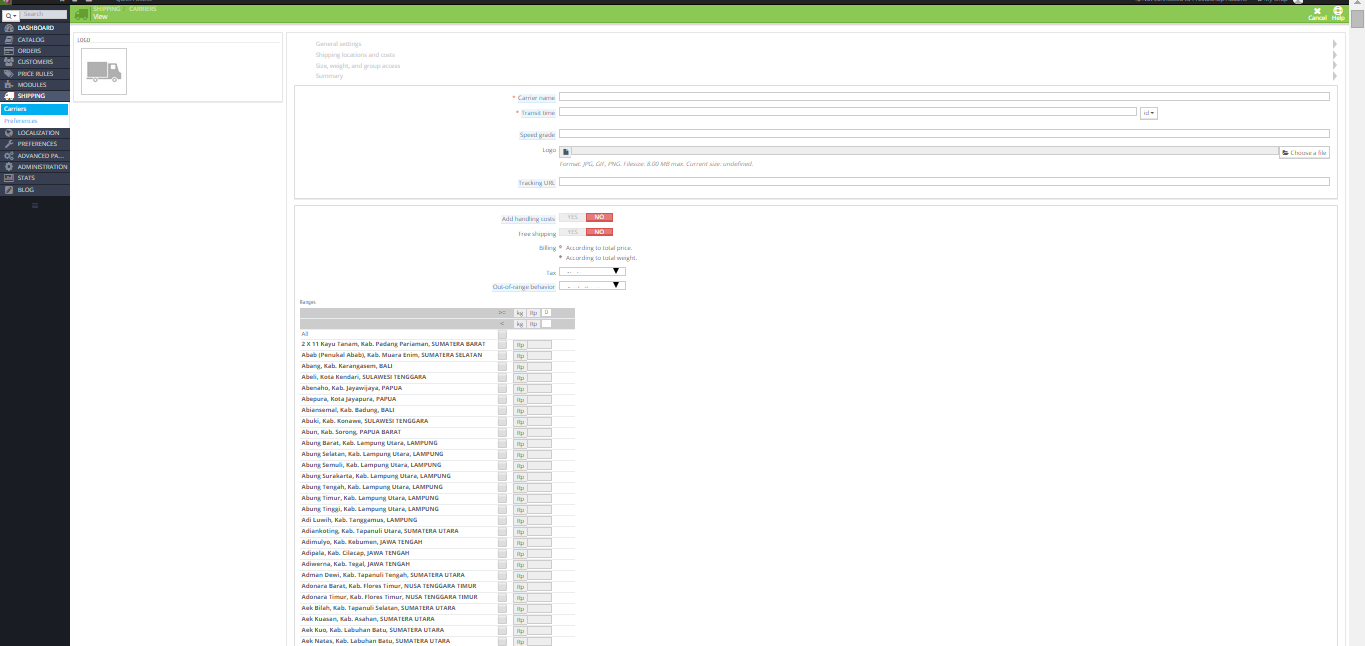
Task: Click the Shipping breadcrumb link
Action: click(107, 9)
